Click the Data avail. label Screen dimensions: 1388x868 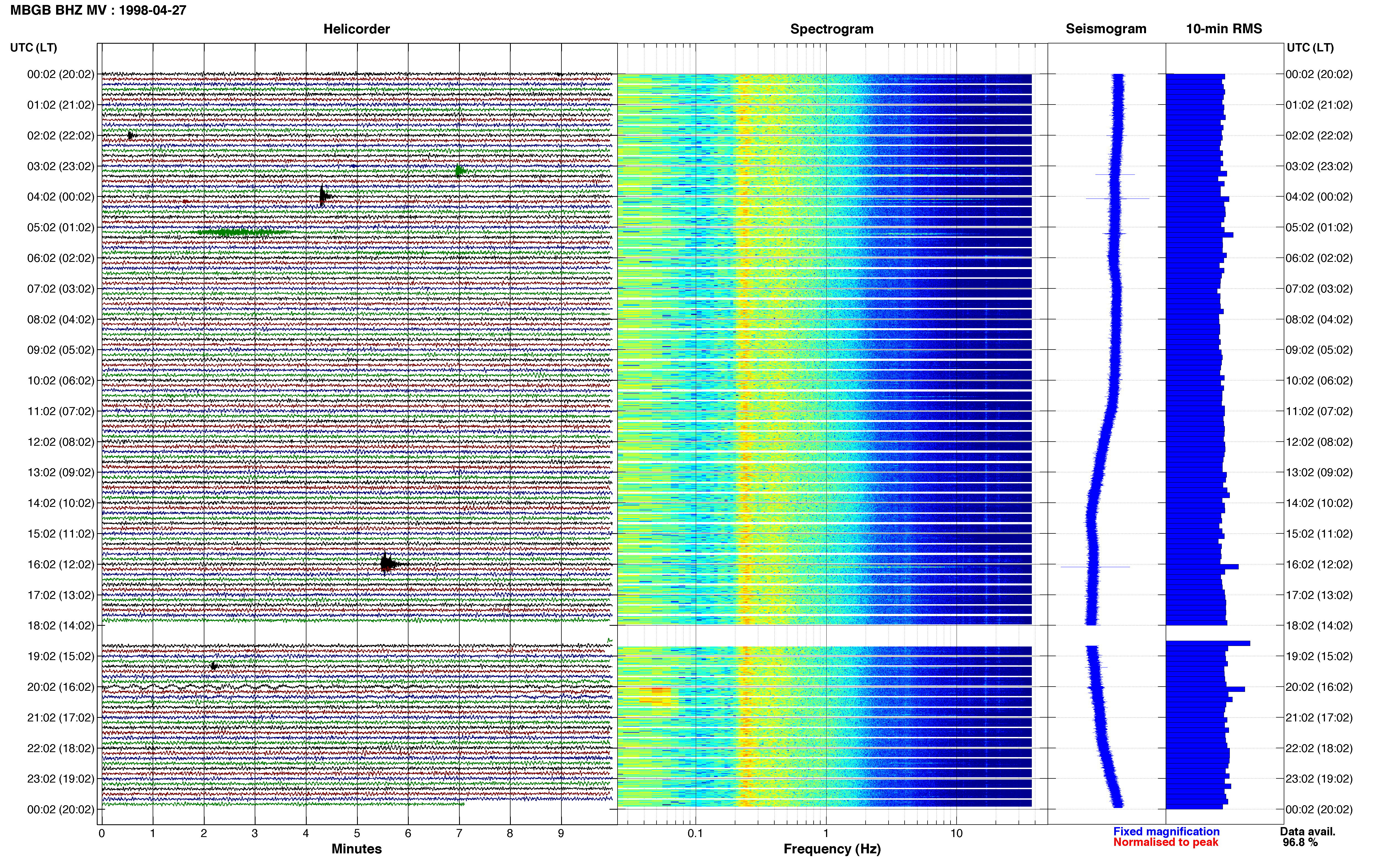[x=1308, y=831]
